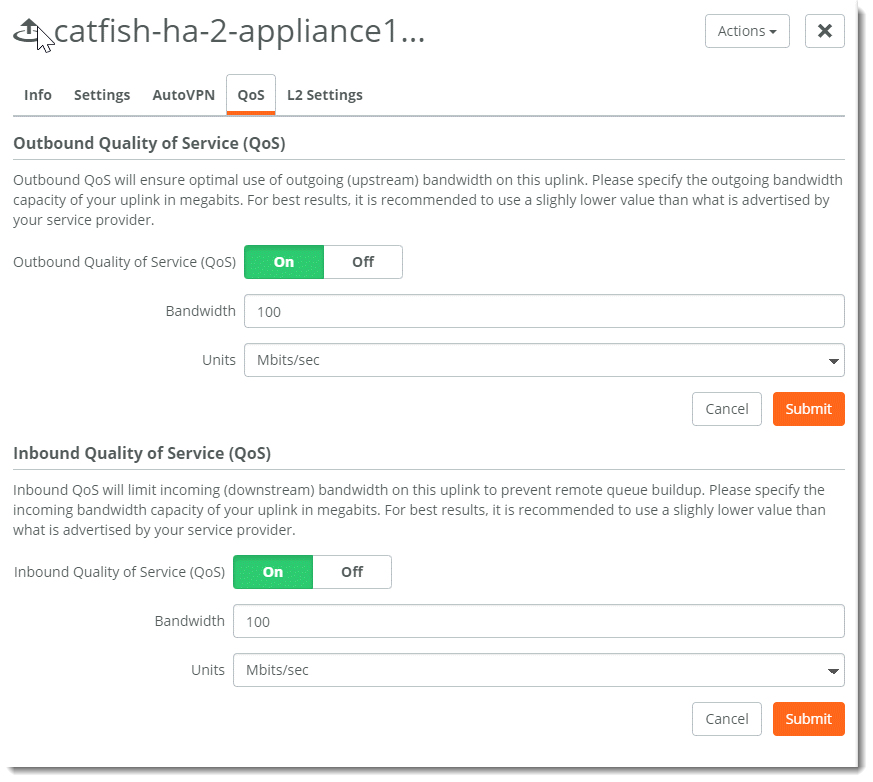
Task: Cancel the Inbound QoS changes
Action: click(x=726, y=719)
